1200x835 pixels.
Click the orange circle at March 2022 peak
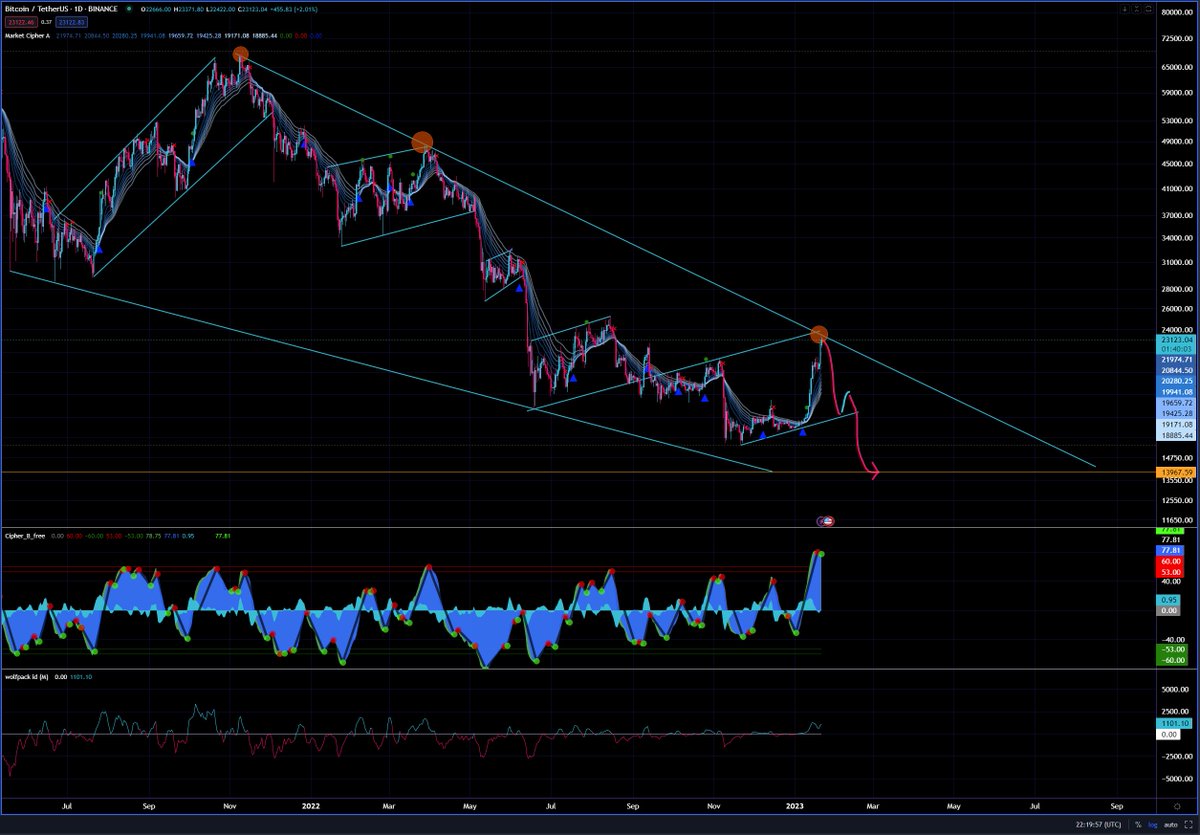click(422, 142)
